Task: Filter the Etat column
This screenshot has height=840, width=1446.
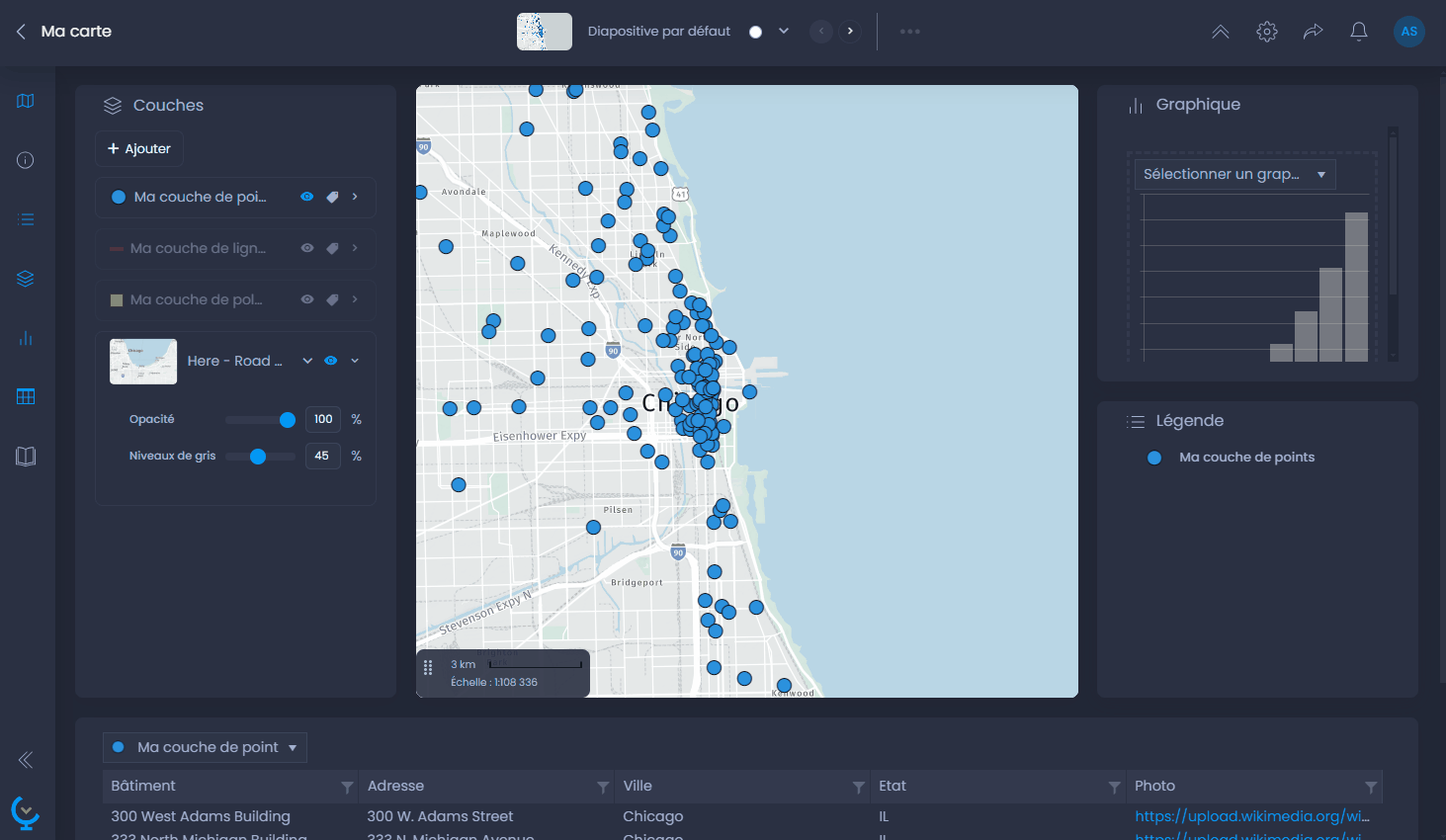Action: pos(1115,787)
